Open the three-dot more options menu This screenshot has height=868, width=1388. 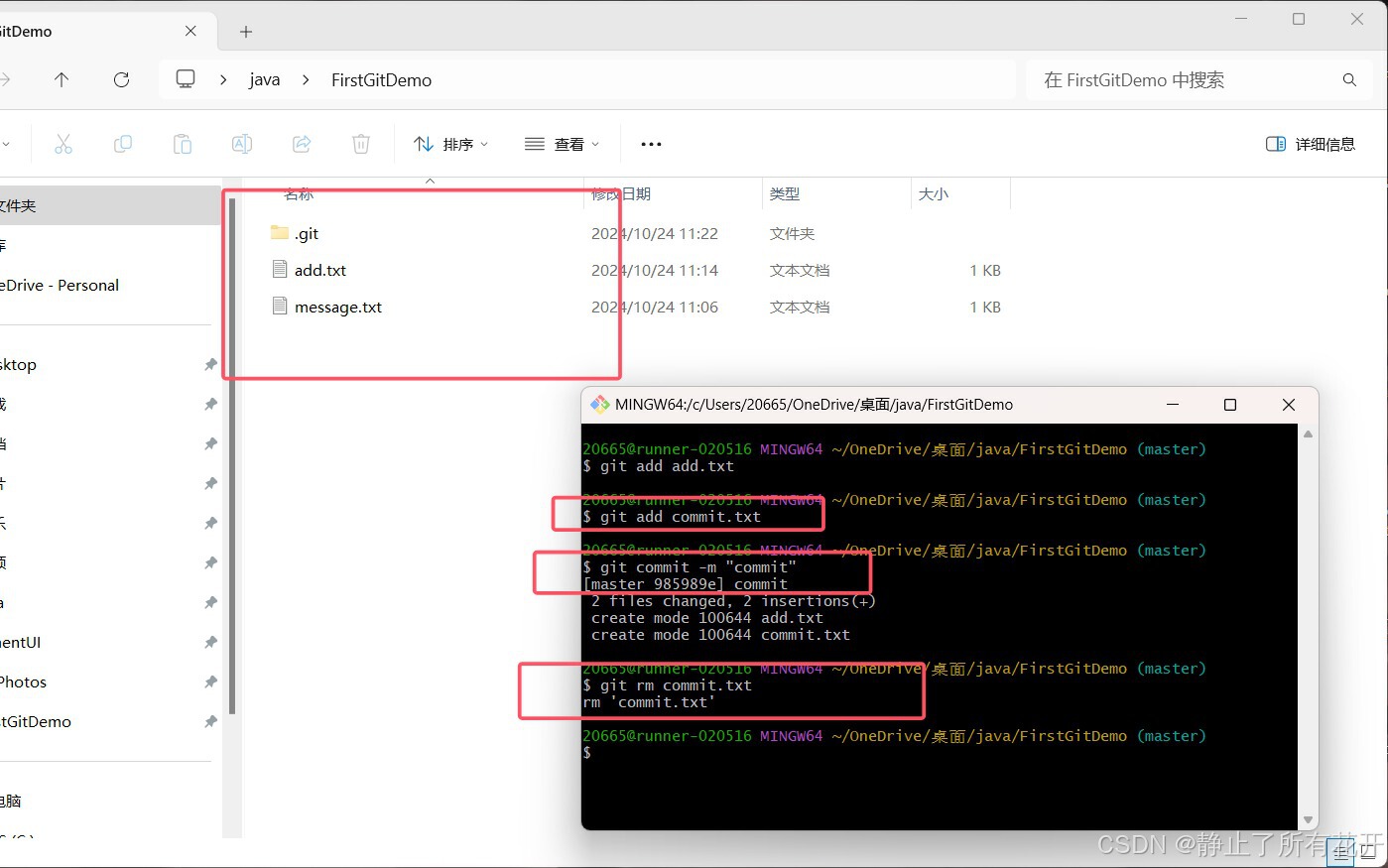(x=651, y=144)
